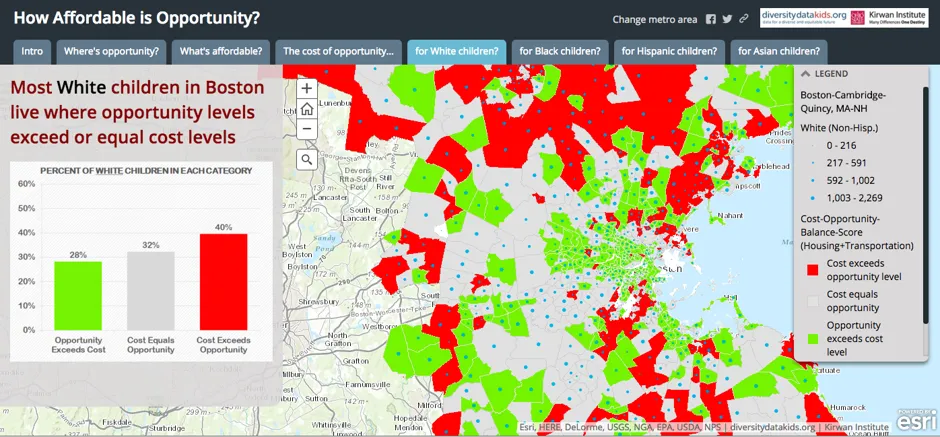Go to "The cost of opportunity..." tab

pos(338,51)
